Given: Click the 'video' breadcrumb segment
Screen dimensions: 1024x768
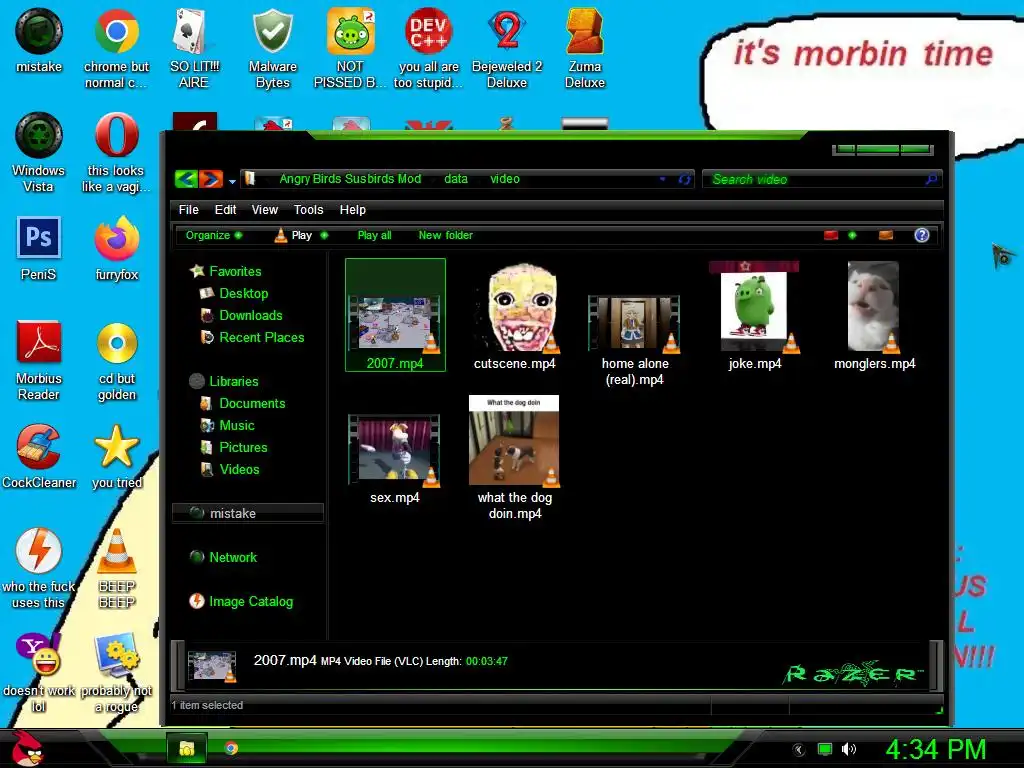Looking at the screenshot, I should (x=505, y=179).
